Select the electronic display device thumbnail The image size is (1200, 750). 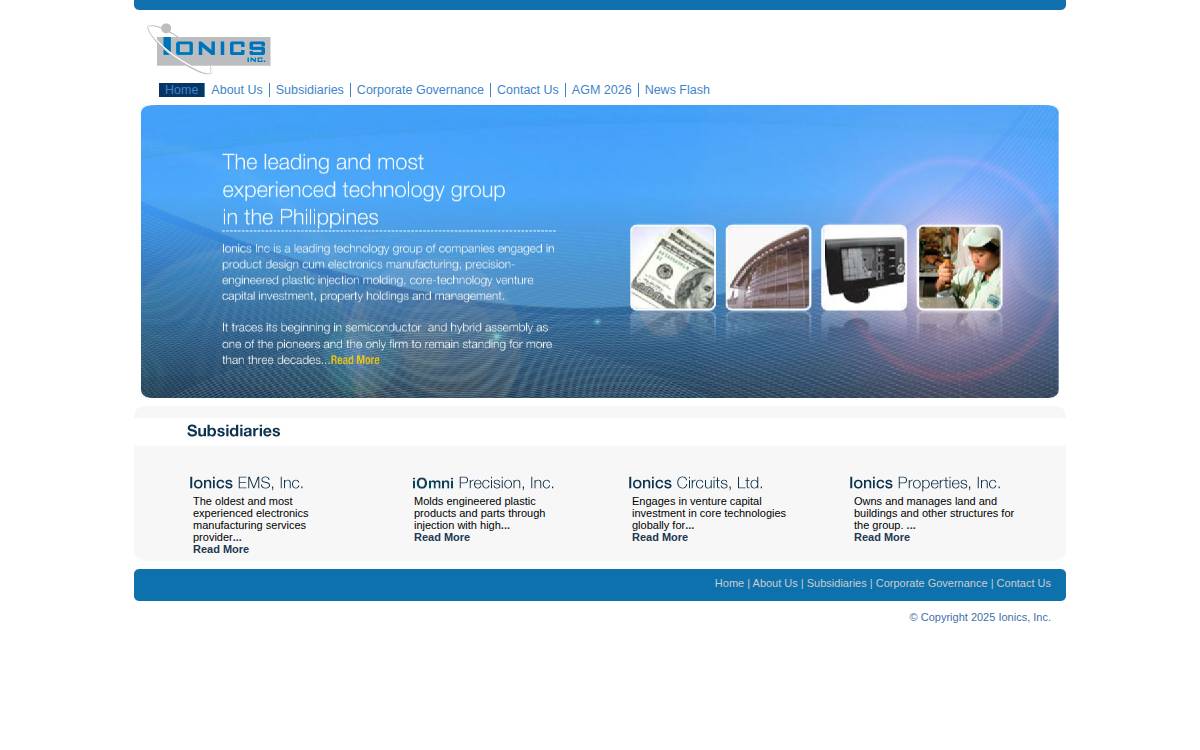point(864,267)
